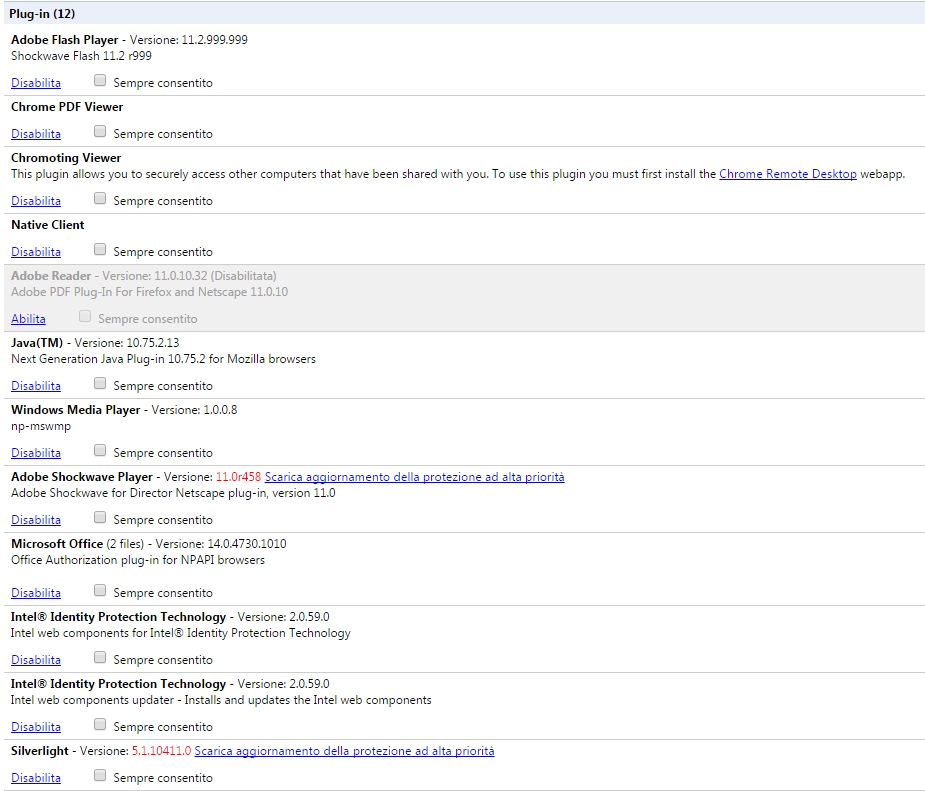Check Sempre consentito for Intel web components updater
The height and width of the screenshot is (791, 925).
pos(100,724)
